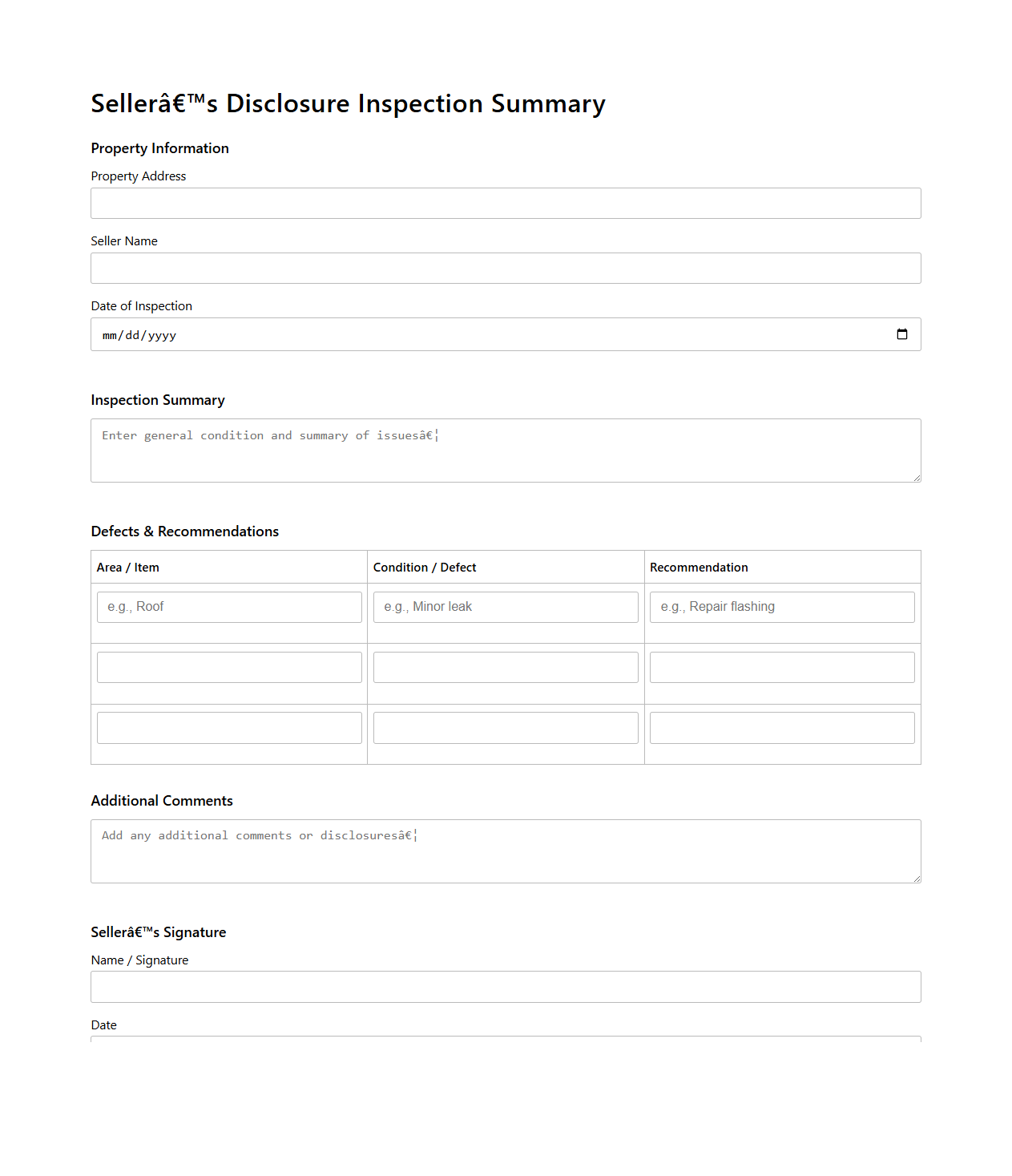Open the date picker calendar icon
Screen dimensions: 1012x1176
tap(902, 334)
